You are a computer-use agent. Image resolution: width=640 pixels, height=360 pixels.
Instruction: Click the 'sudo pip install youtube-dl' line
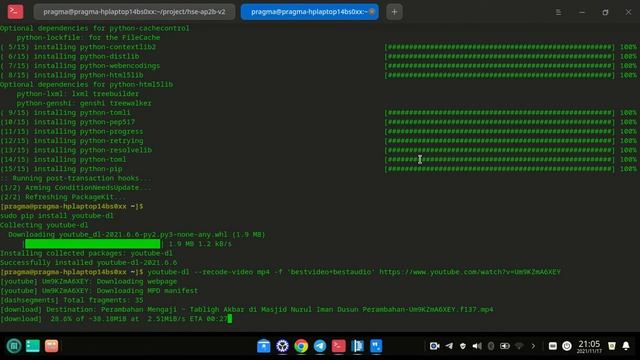pos(57,216)
